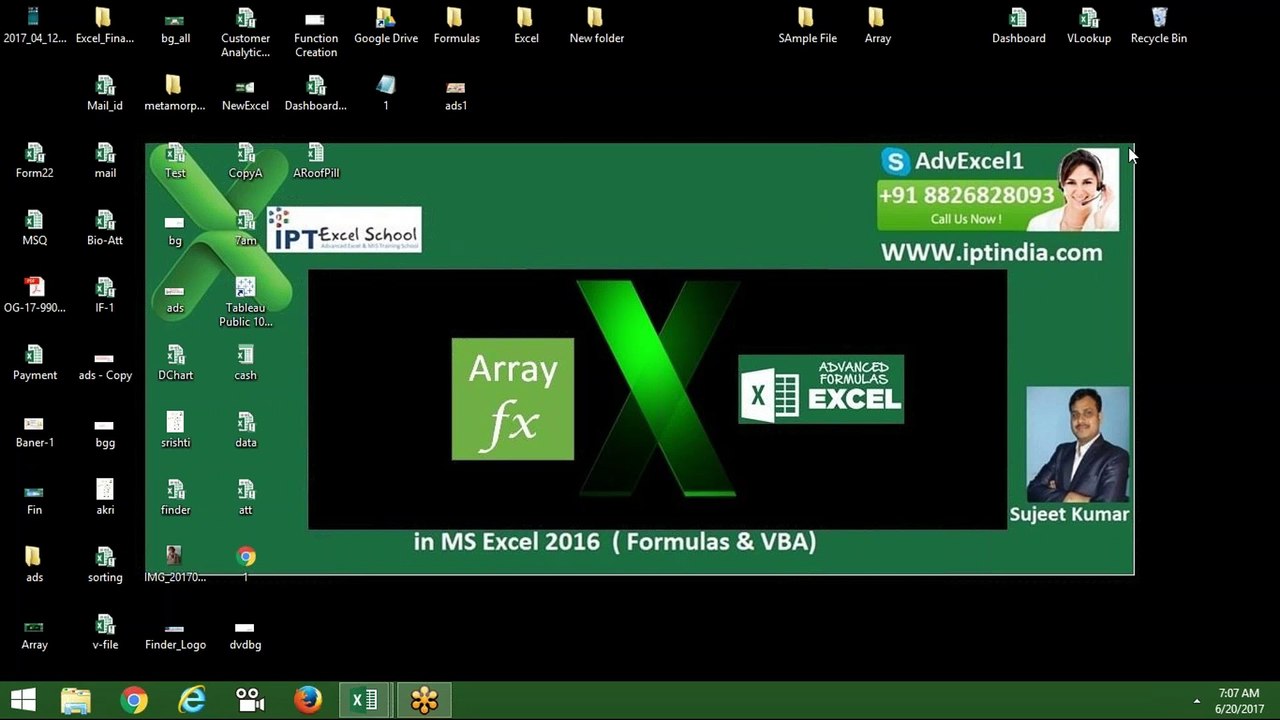This screenshot has height=720, width=1280.
Task: Select the att Excel file
Action: click(x=245, y=497)
